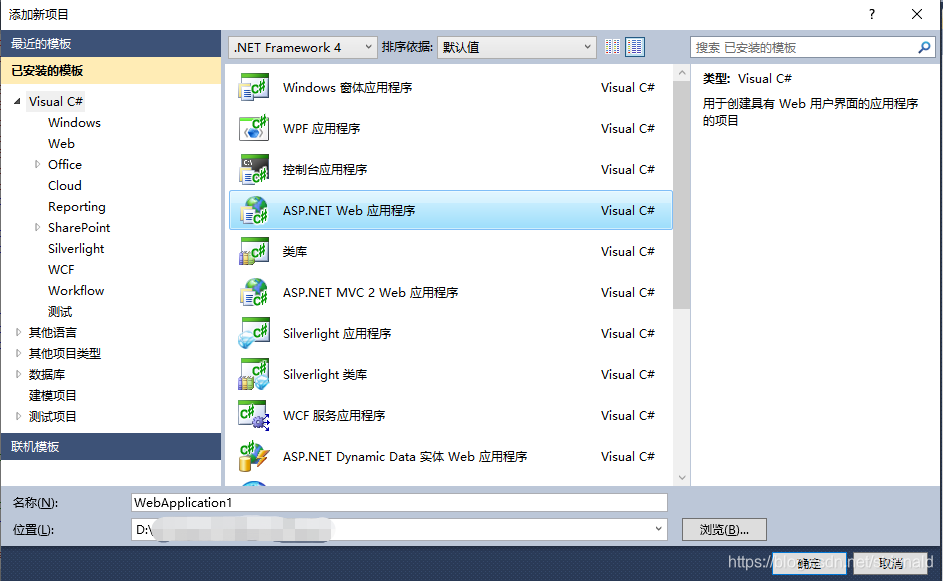Select the Workflow category
Image resolution: width=943 pixels, height=581 pixels.
point(76,290)
